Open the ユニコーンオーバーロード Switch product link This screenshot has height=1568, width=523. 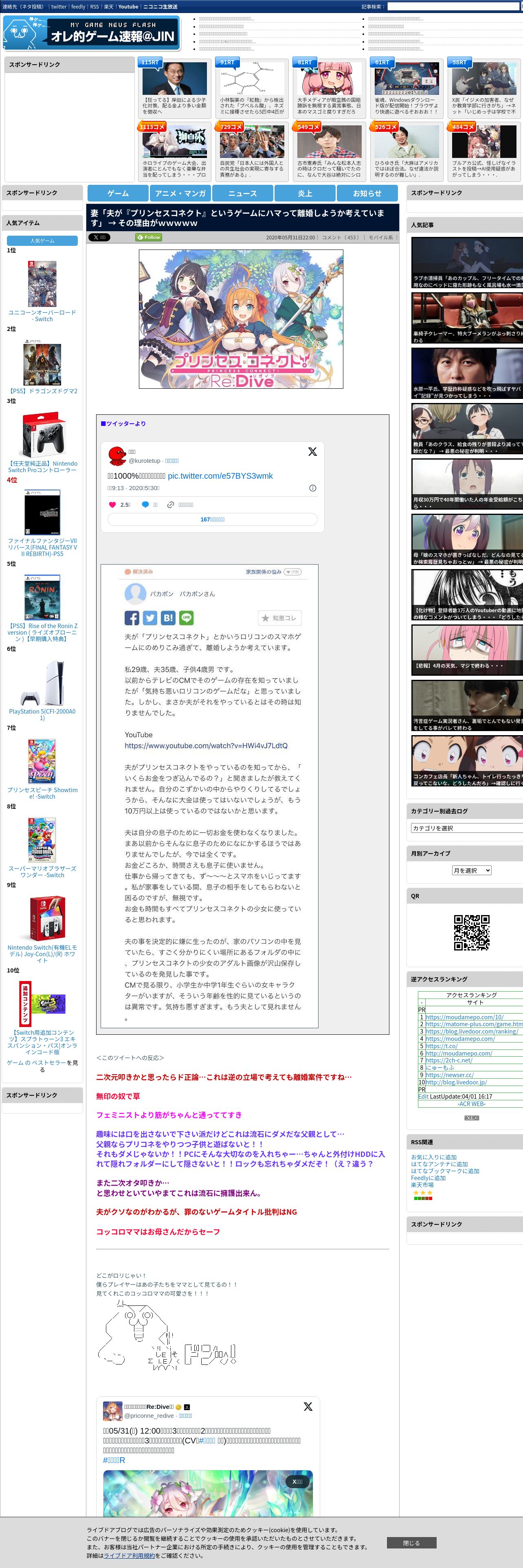(x=42, y=315)
